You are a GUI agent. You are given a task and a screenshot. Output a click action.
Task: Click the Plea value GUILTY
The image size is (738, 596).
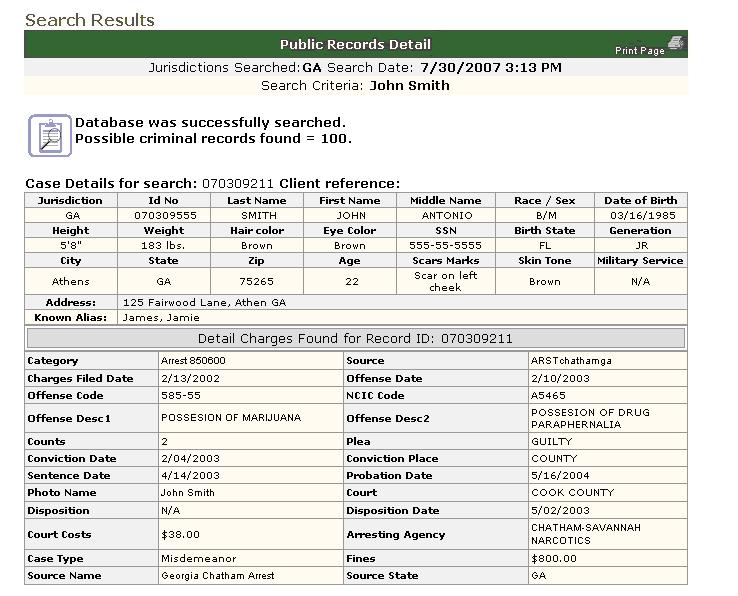tap(552, 441)
